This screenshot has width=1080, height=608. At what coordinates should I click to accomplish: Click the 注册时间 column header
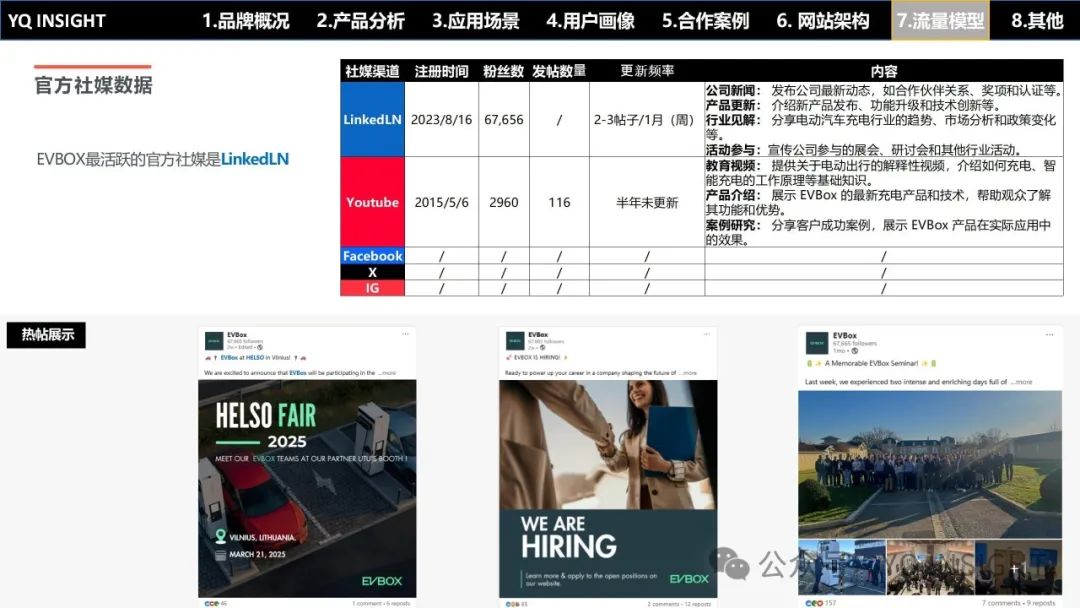[x=442, y=71]
